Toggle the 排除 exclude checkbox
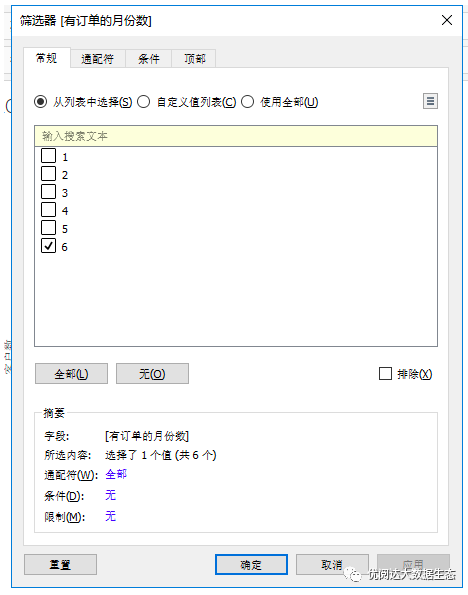The image size is (468, 595). pyautogui.click(x=385, y=373)
